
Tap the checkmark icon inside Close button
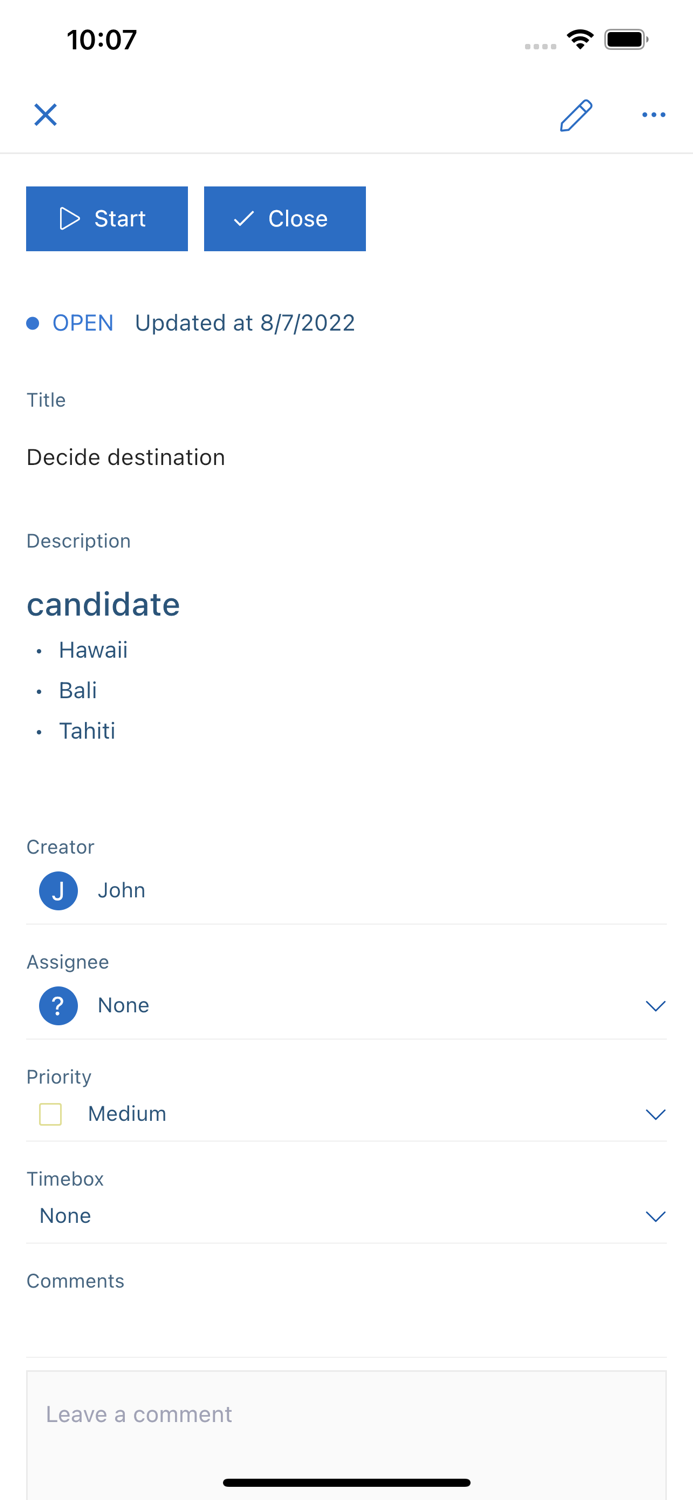[242, 218]
